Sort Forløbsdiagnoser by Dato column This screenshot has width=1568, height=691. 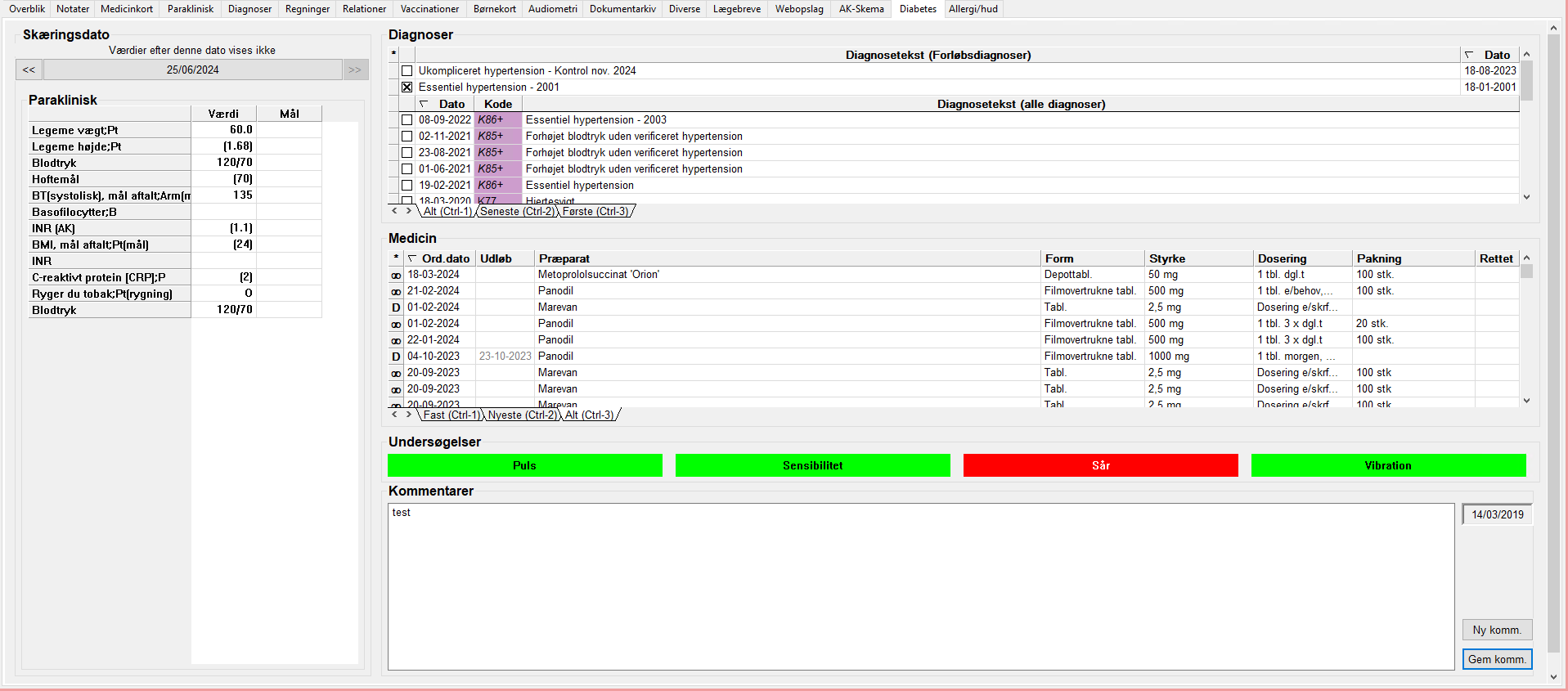[1489, 55]
